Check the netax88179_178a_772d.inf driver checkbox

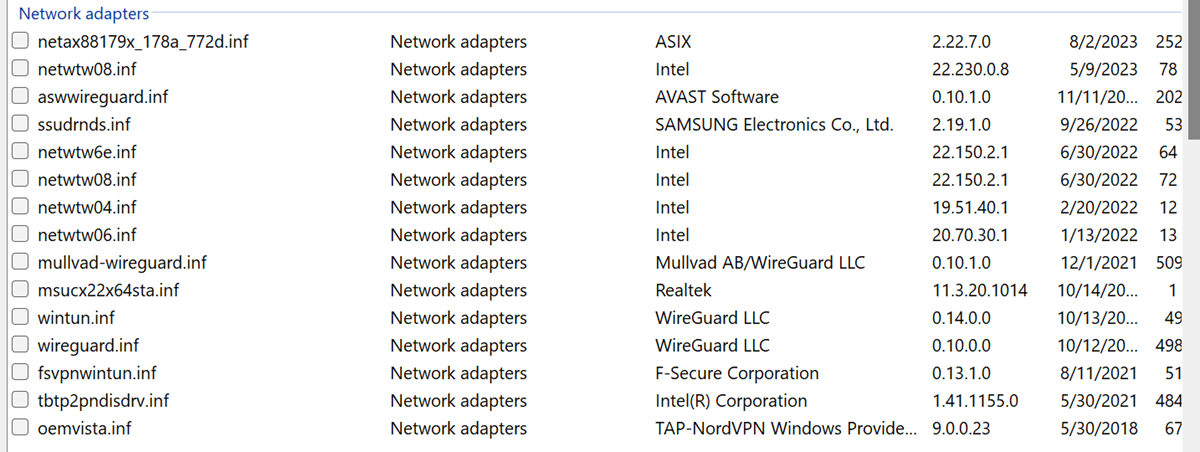20,42
